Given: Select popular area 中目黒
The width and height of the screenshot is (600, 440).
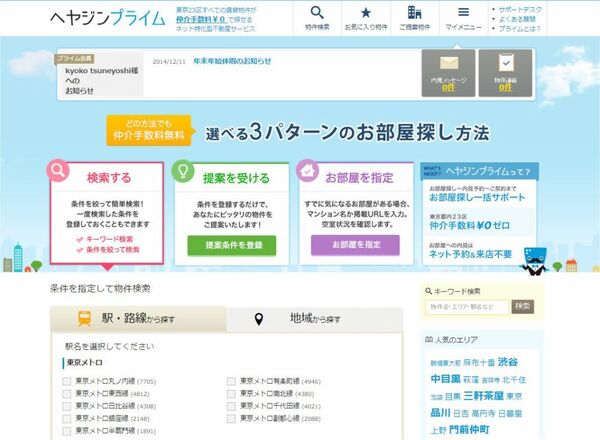Looking at the screenshot, I should (x=445, y=379).
